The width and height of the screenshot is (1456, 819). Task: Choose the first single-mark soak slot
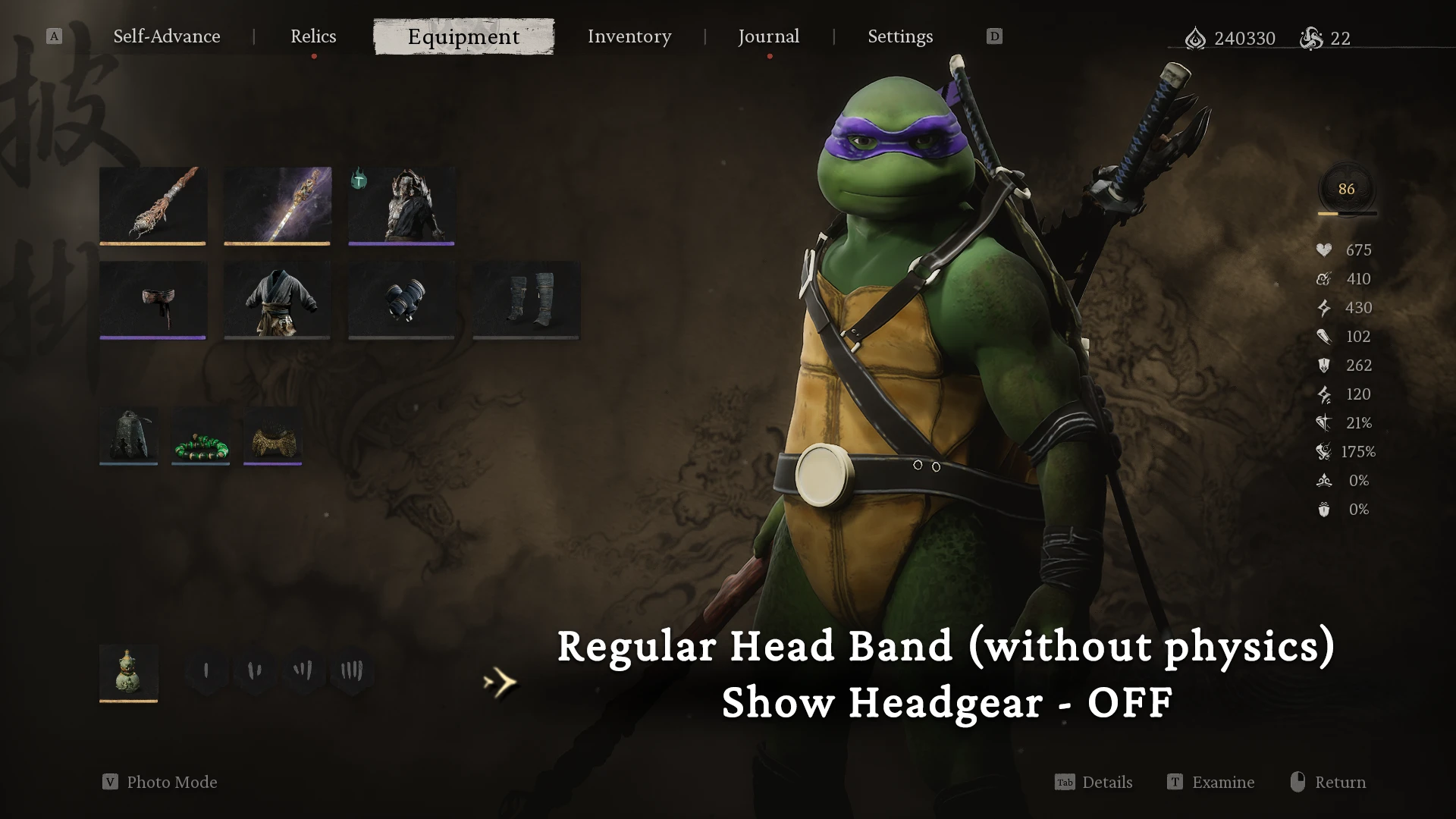pyautogui.click(x=206, y=671)
